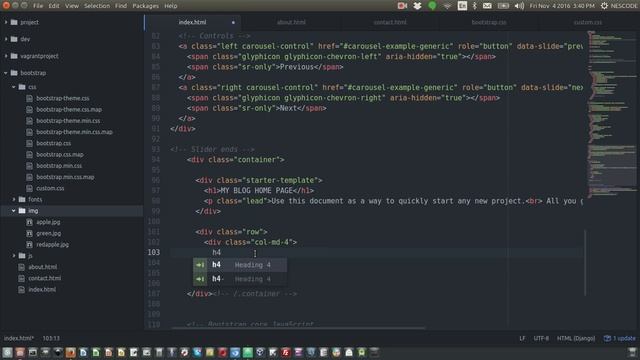The height and width of the screenshot is (360, 640).
Task: Switch to the bootstrap.css tab
Action: (489, 22)
